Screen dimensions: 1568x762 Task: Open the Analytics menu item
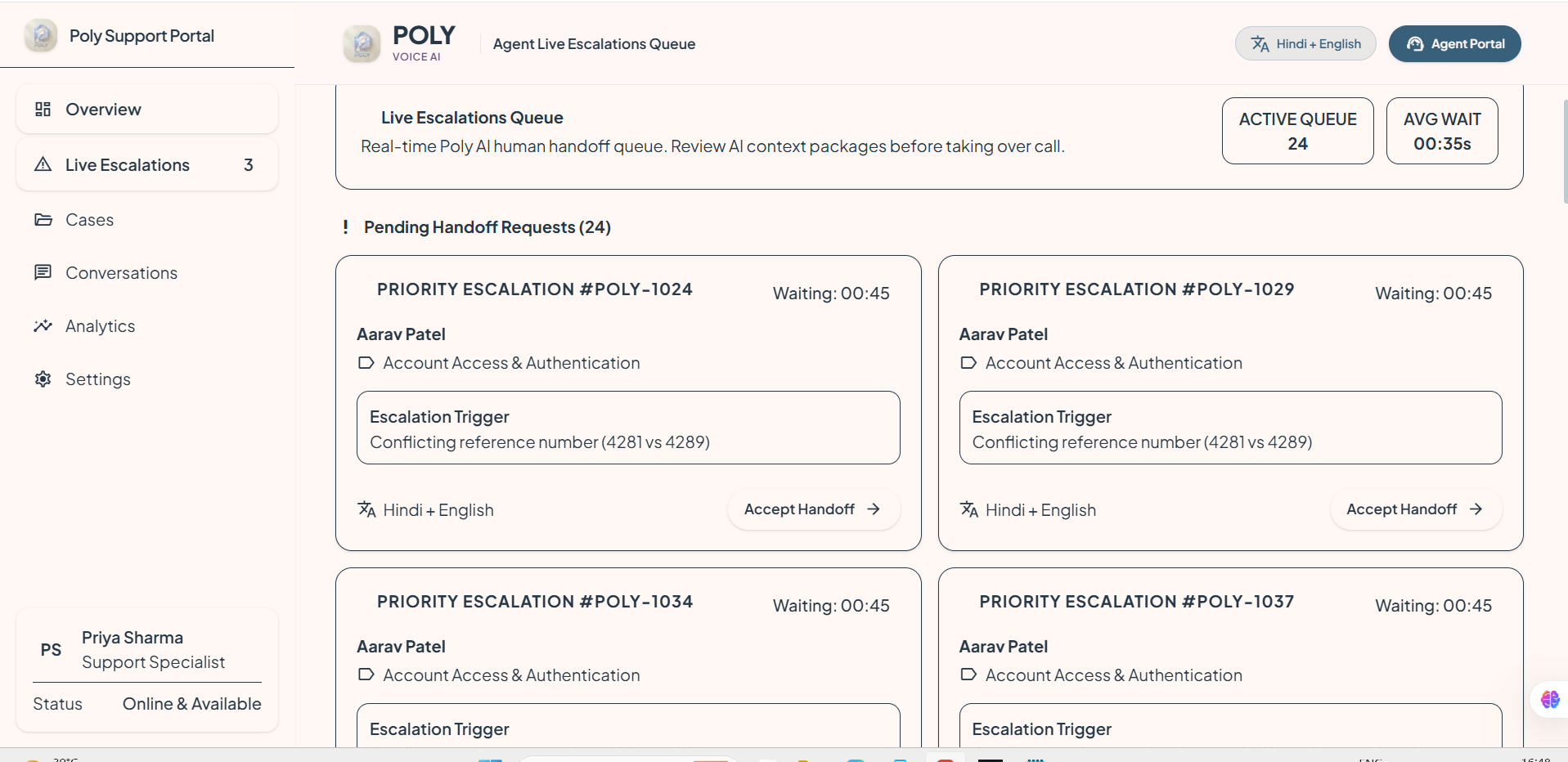click(x=147, y=325)
